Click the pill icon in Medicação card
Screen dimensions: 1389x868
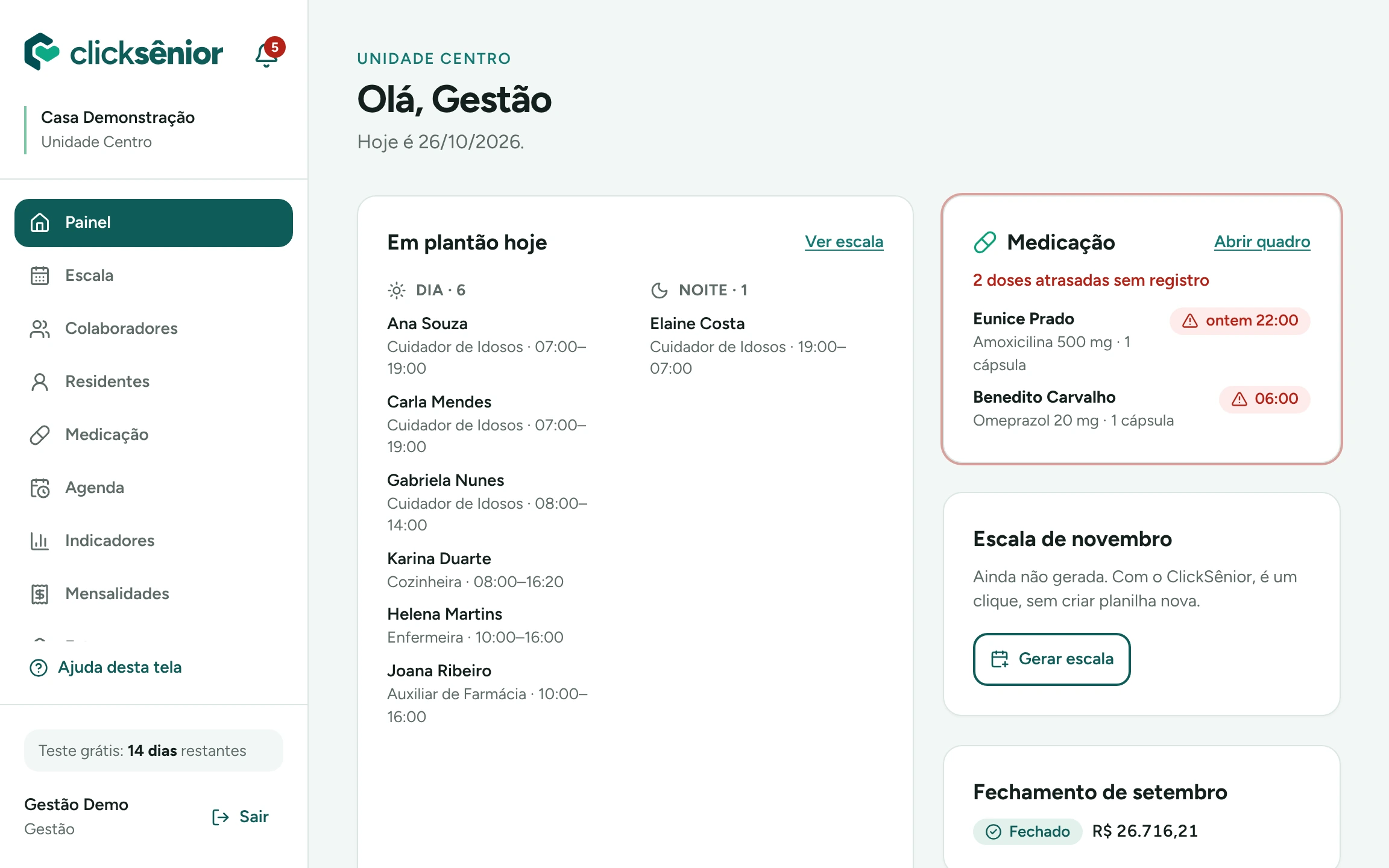coord(985,242)
